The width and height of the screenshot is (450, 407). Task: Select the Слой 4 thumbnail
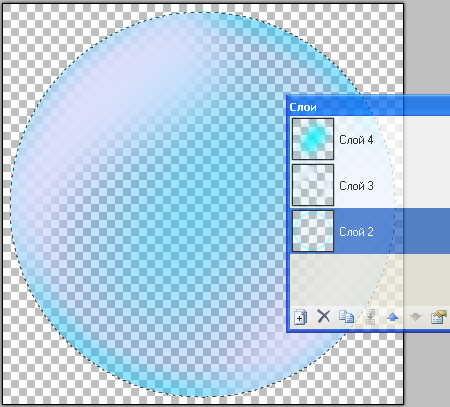coord(313,139)
